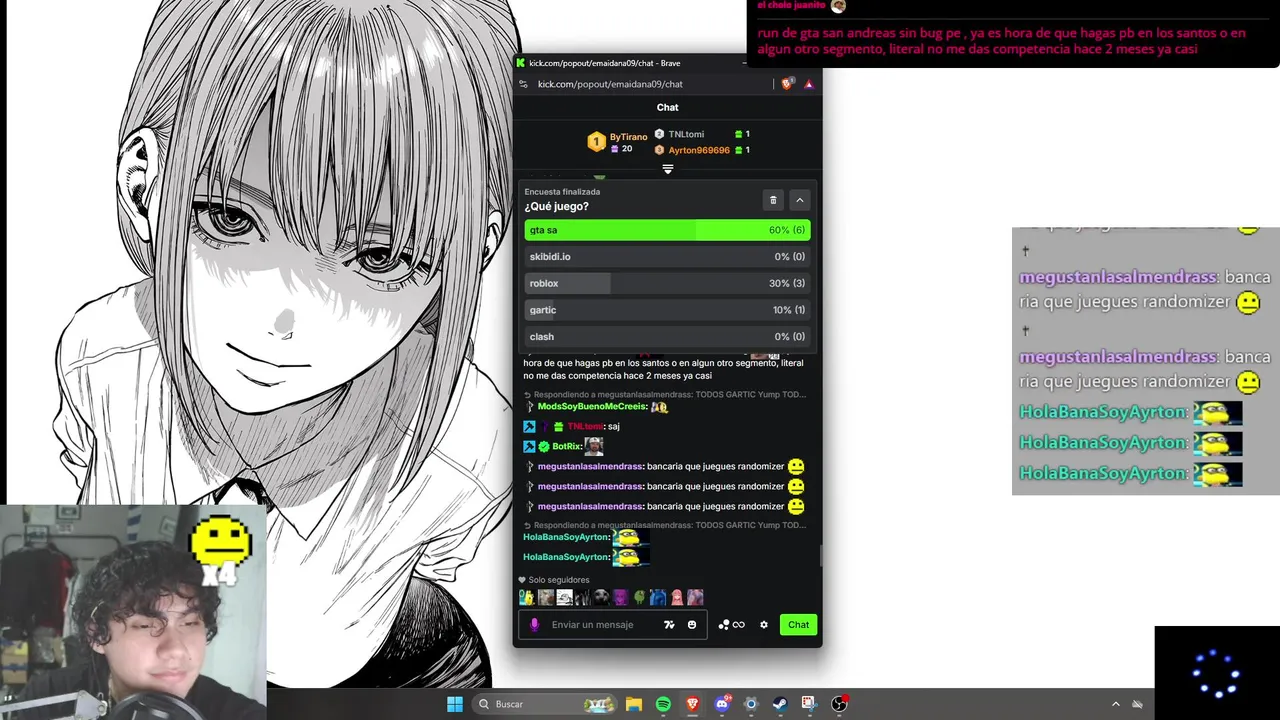This screenshot has width=1280, height=720.
Task: Open OBS Studio from the taskbar
Action: [x=839, y=704]
